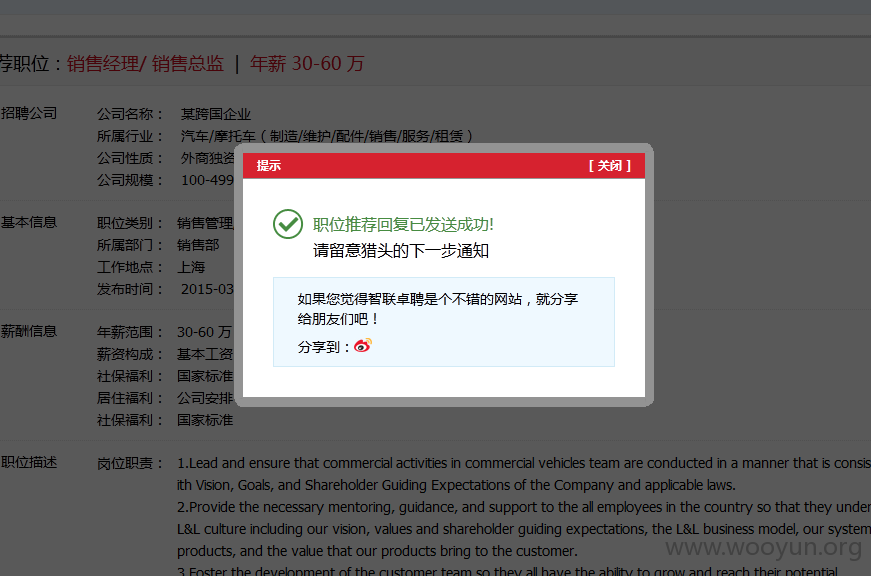The height and width of the screenshot is (576, 871).
Task: Close the 提示 dialog via 关闭
Action: [609, 166]
